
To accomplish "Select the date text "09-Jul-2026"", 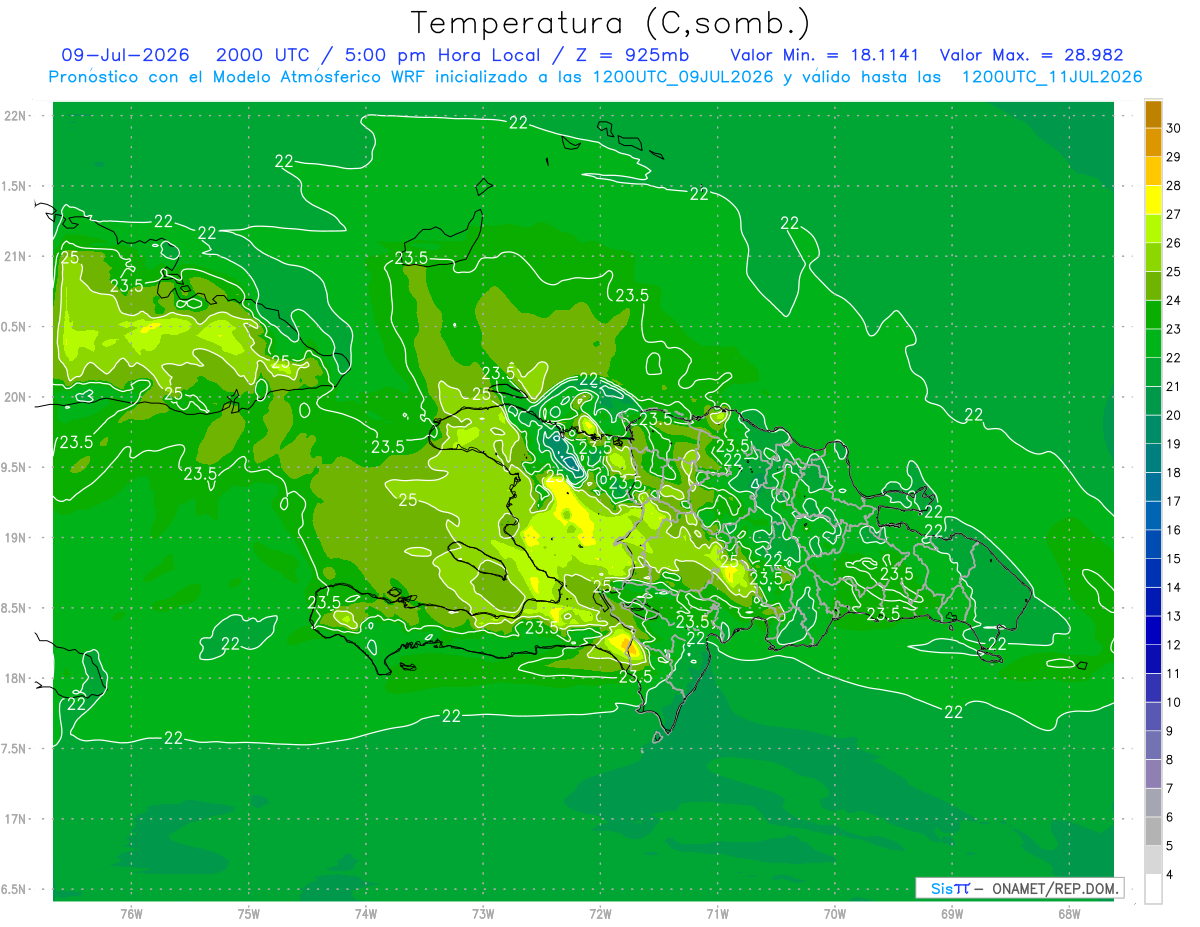I will (125, 55).
